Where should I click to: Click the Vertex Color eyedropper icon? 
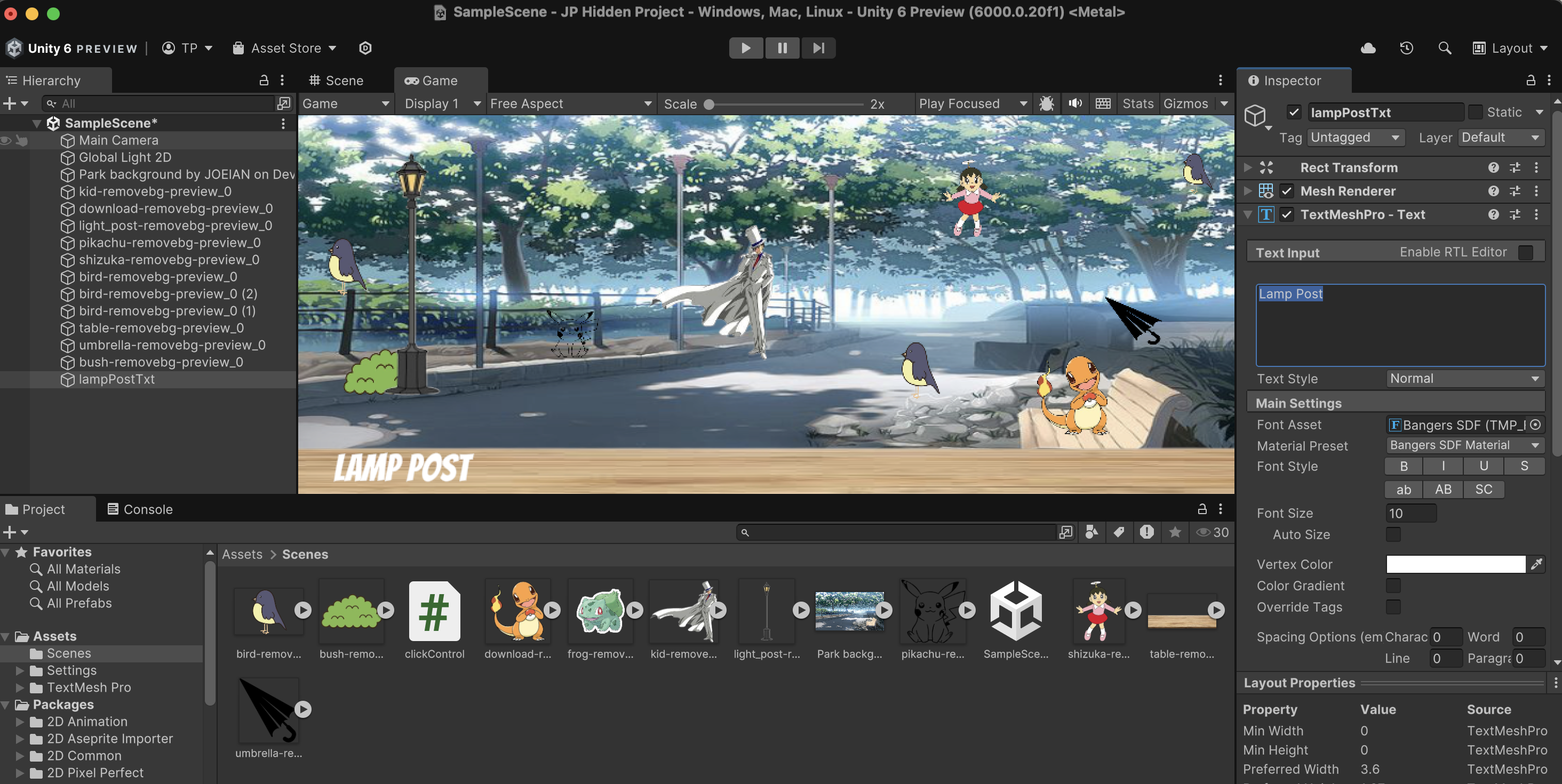(1536, 564)
